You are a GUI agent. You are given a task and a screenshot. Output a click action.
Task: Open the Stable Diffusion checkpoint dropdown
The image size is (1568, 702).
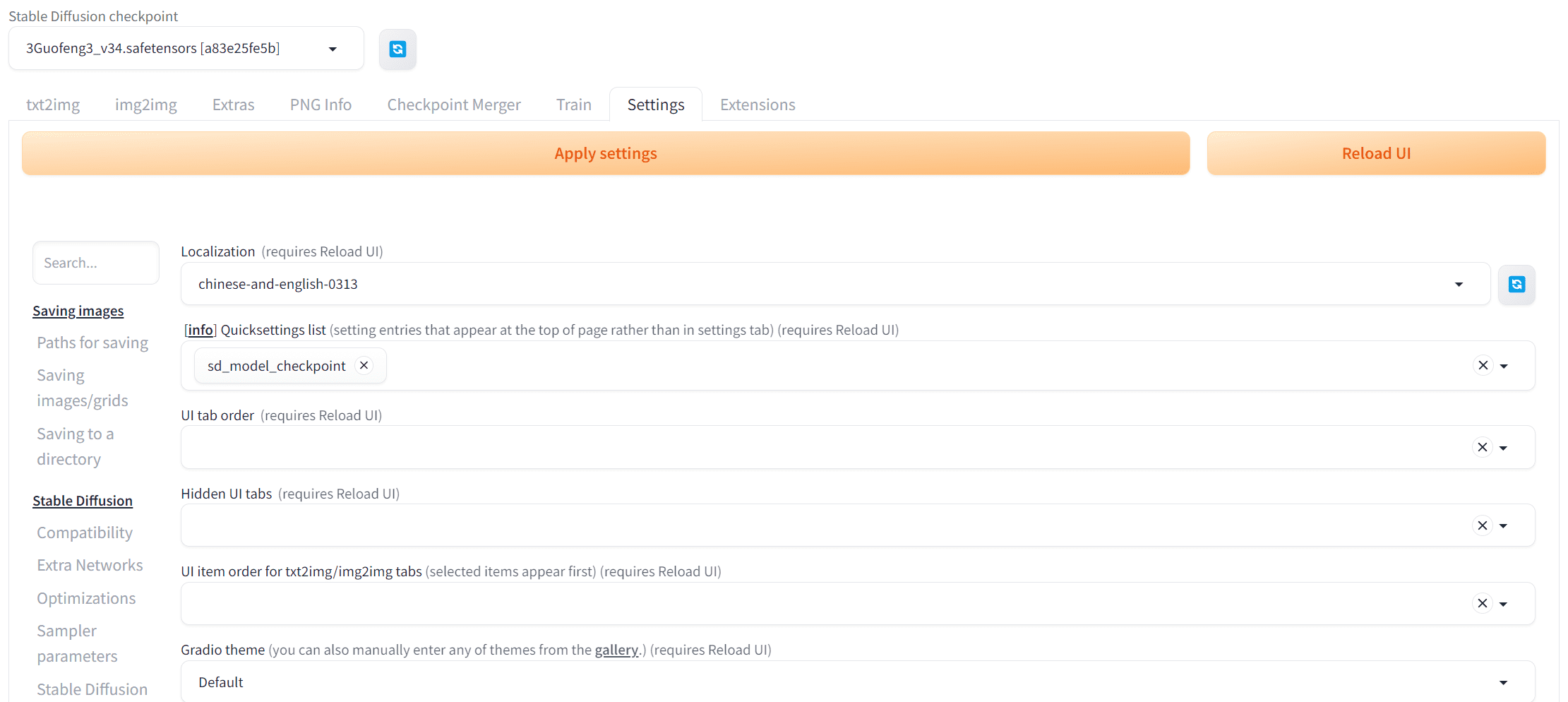(333, 49)
